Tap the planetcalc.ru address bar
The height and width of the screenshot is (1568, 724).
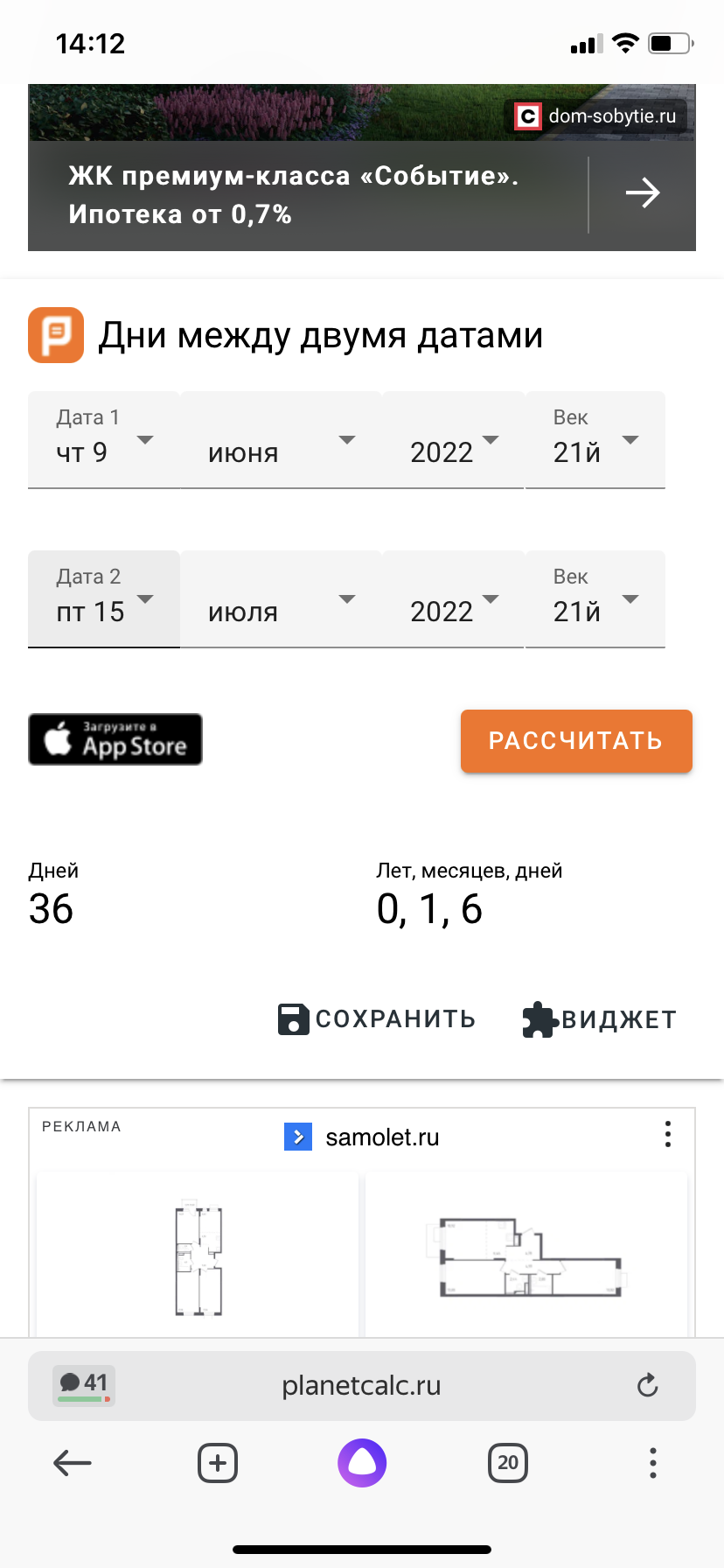[x=362, y=1385]
